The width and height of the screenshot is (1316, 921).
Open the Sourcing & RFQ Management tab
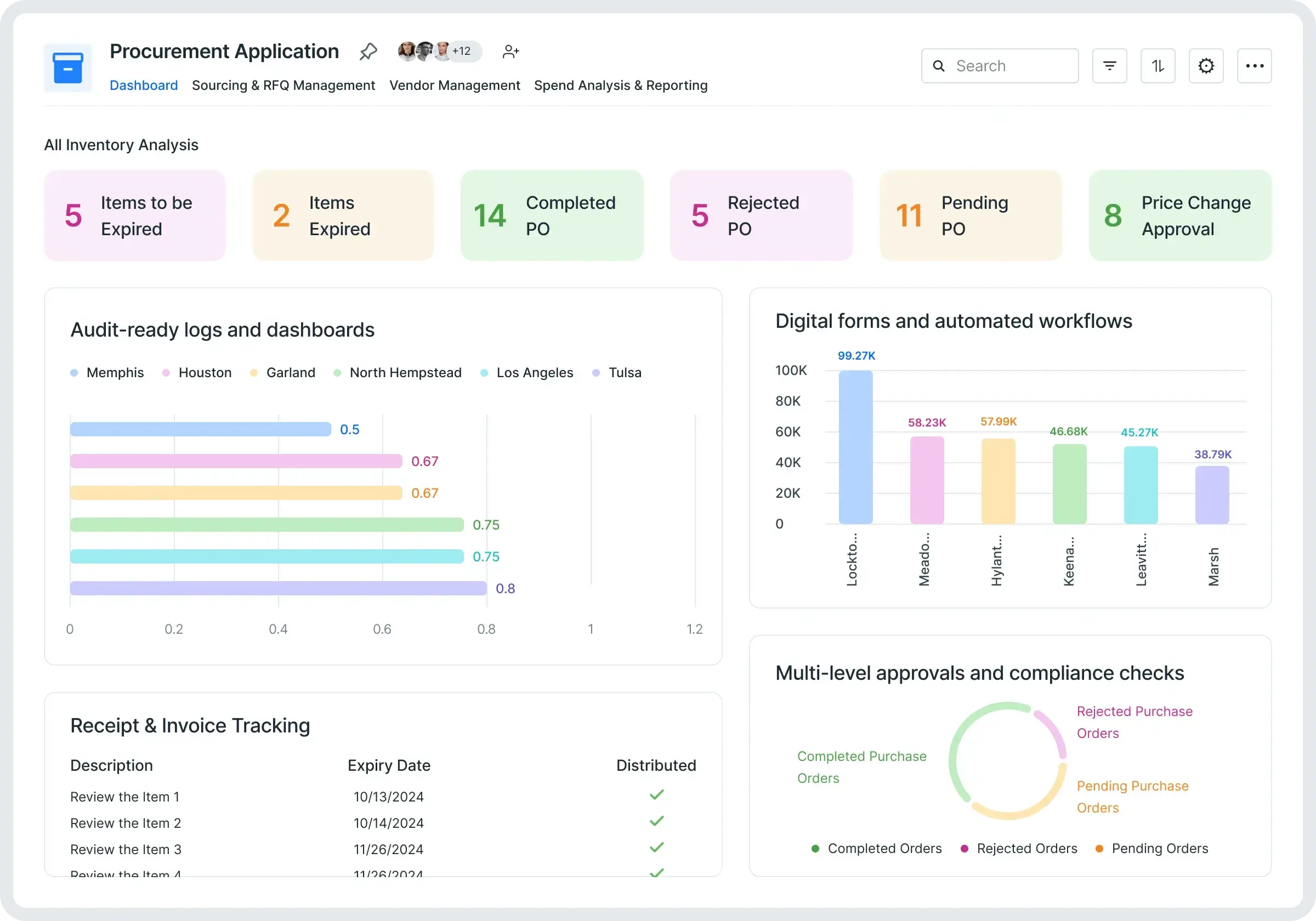283,86
